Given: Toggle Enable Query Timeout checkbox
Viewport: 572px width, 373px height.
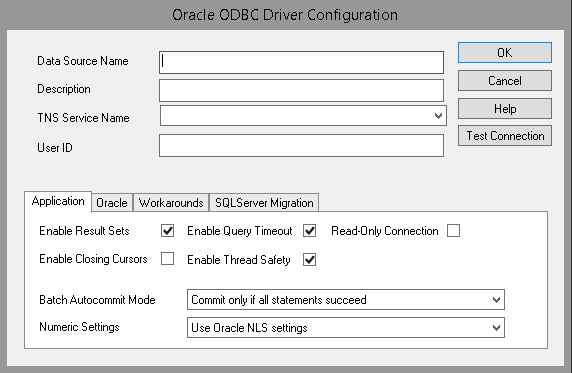Looking at the screenshot, I should pyautogui.click(x=309, y=231).
